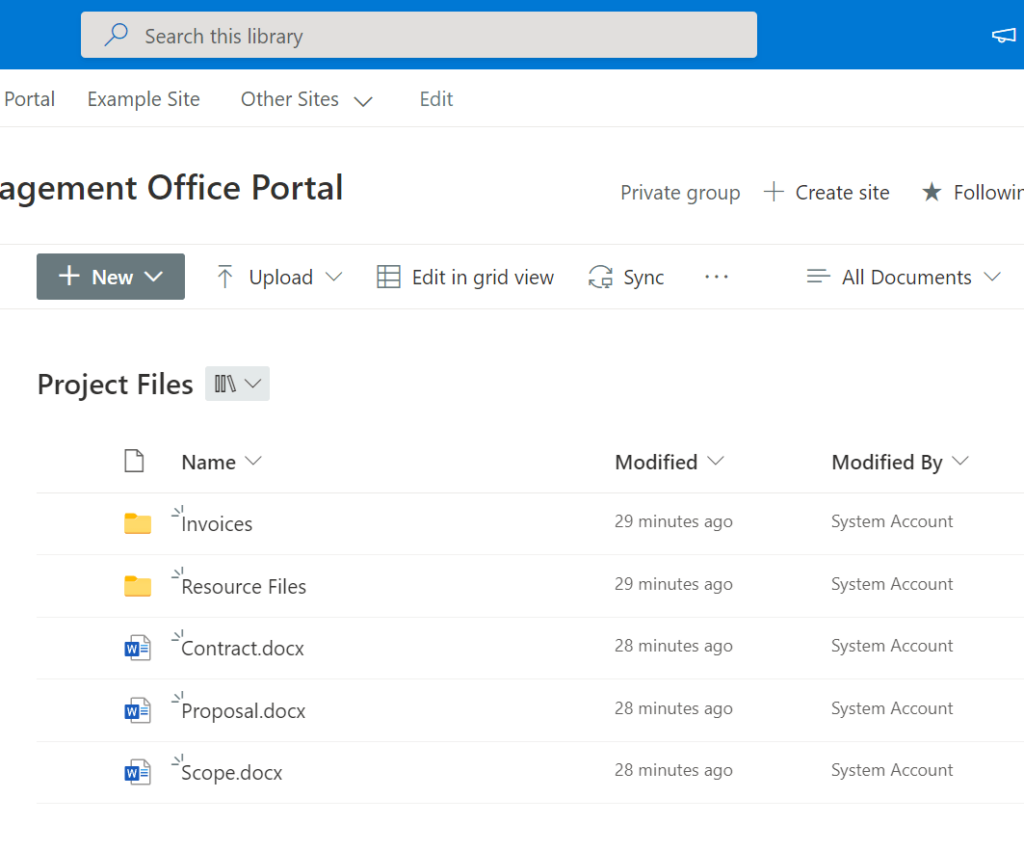The width and height of the screenshot is (1024, 851).
Task: Click the Project Files heading
Action: 115,384
